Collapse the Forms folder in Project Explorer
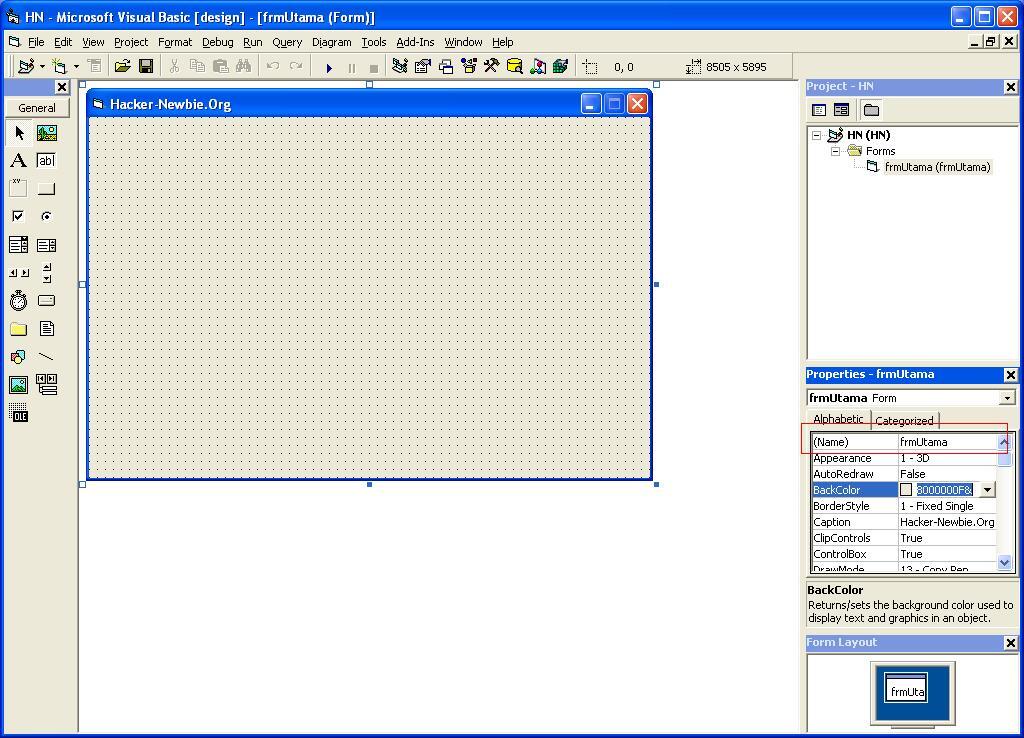Viewport: 1024px width, 738px height. (837, 151)
